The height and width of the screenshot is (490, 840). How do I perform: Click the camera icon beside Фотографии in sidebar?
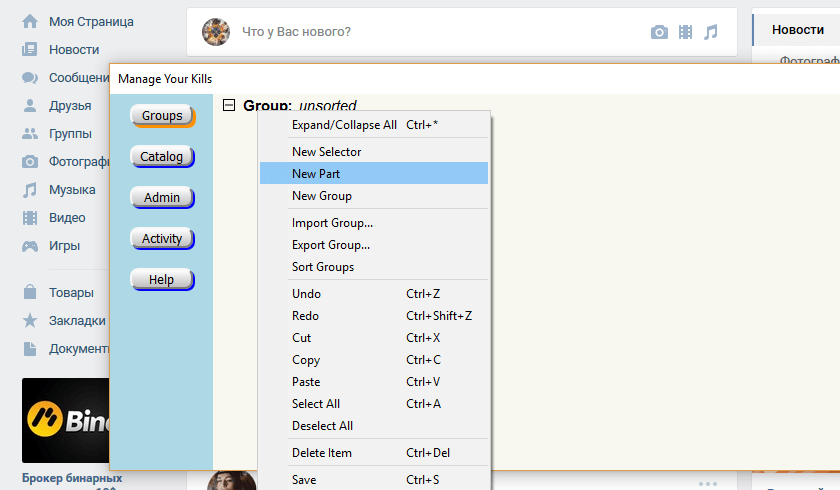[30, 161]
